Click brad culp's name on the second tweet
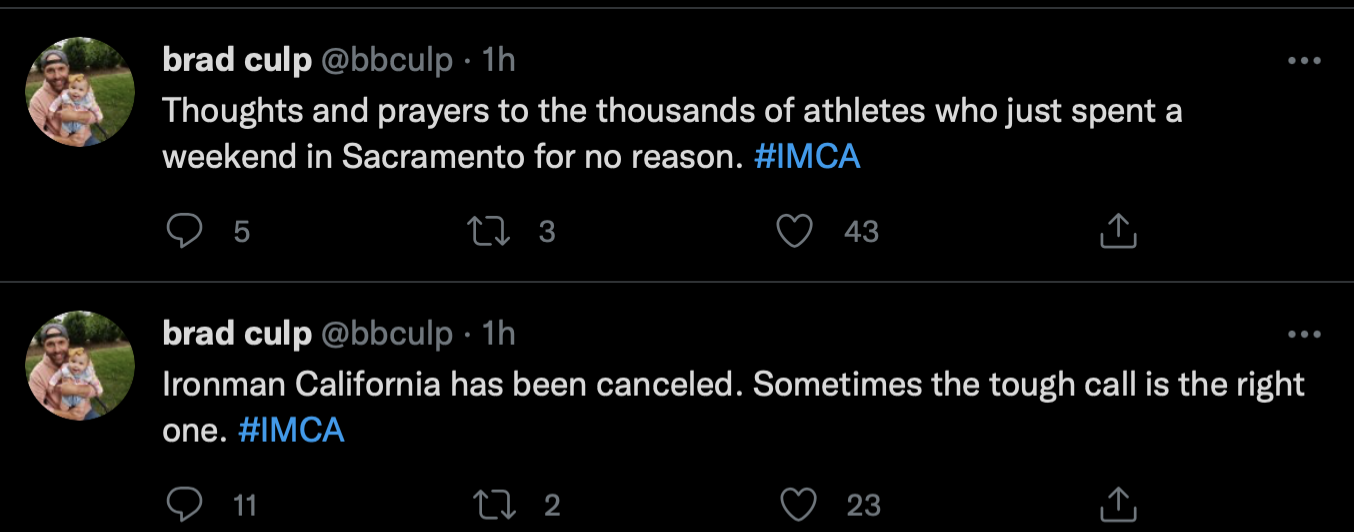 pos(236,334)
